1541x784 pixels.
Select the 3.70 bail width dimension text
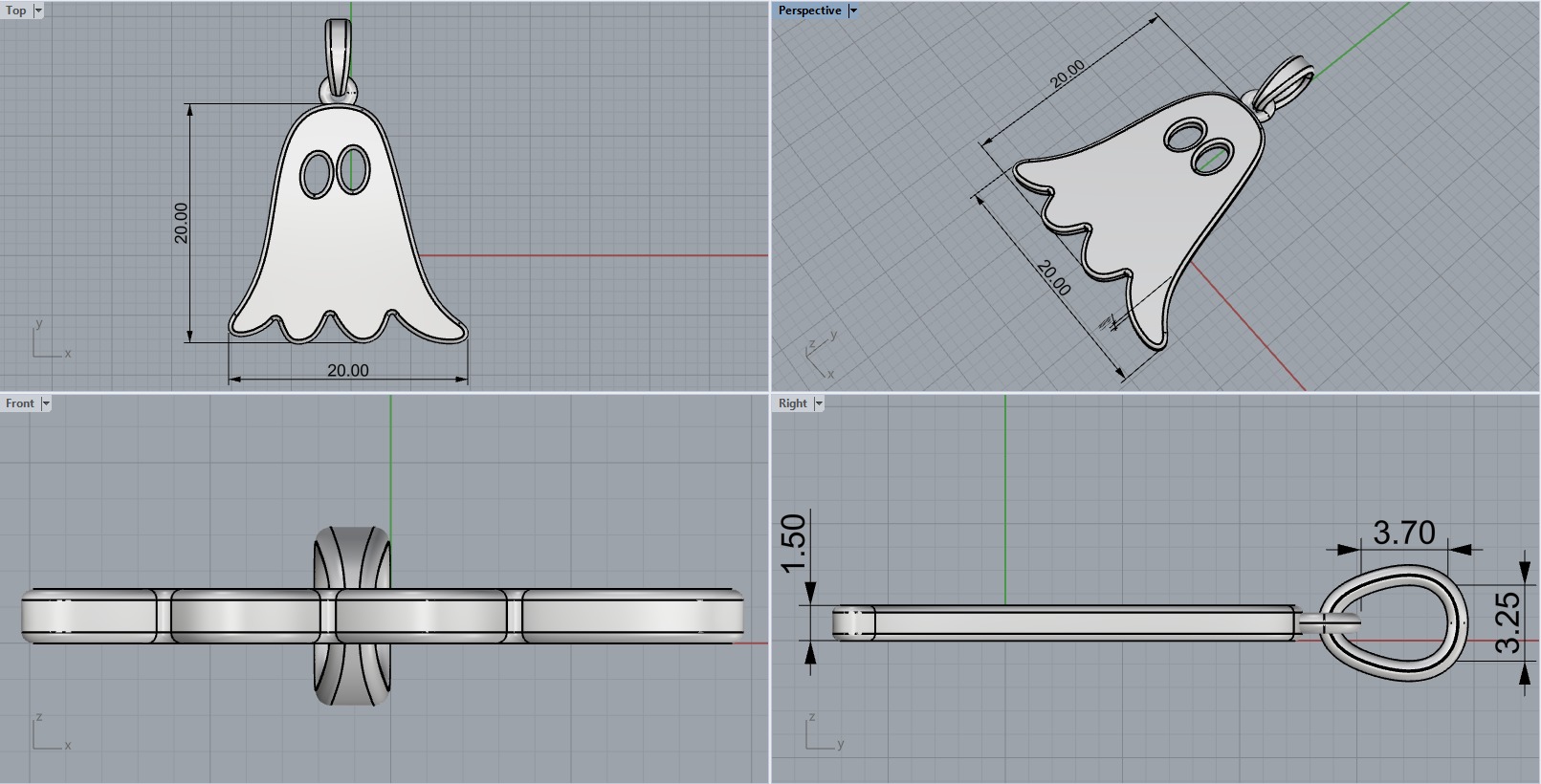[x=1404, y=533]
